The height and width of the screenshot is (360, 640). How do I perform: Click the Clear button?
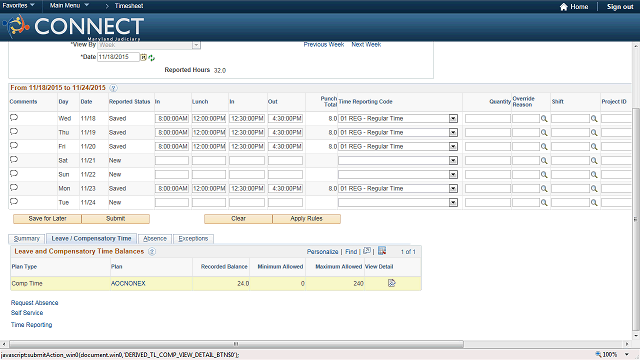tap(238, 219)
